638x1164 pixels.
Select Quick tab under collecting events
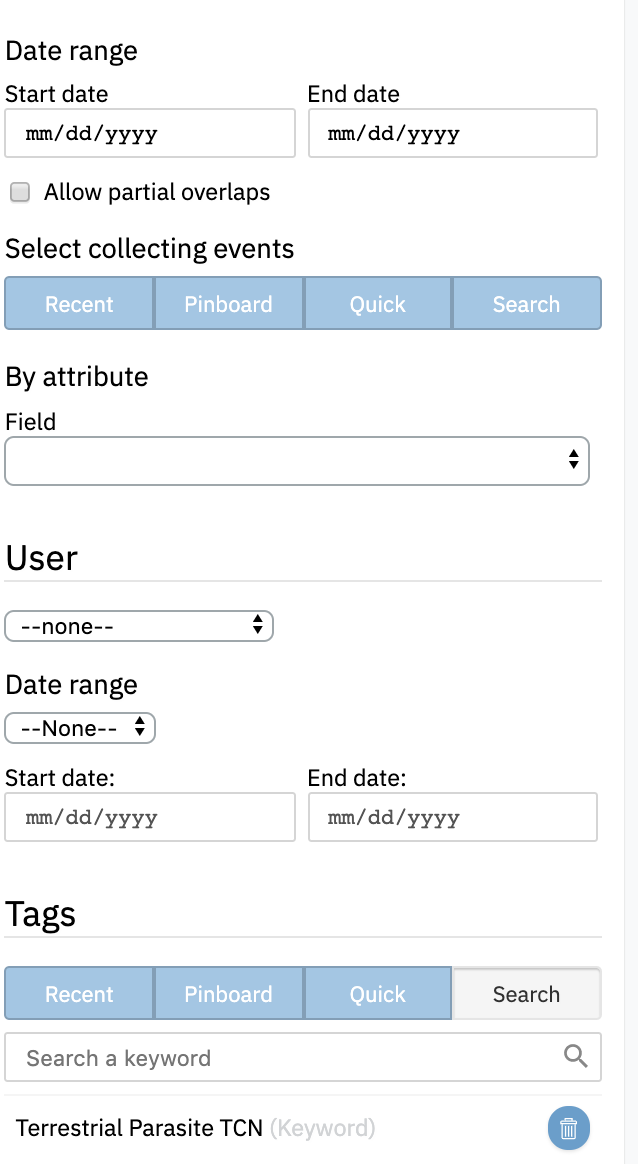tap(377, 304)
